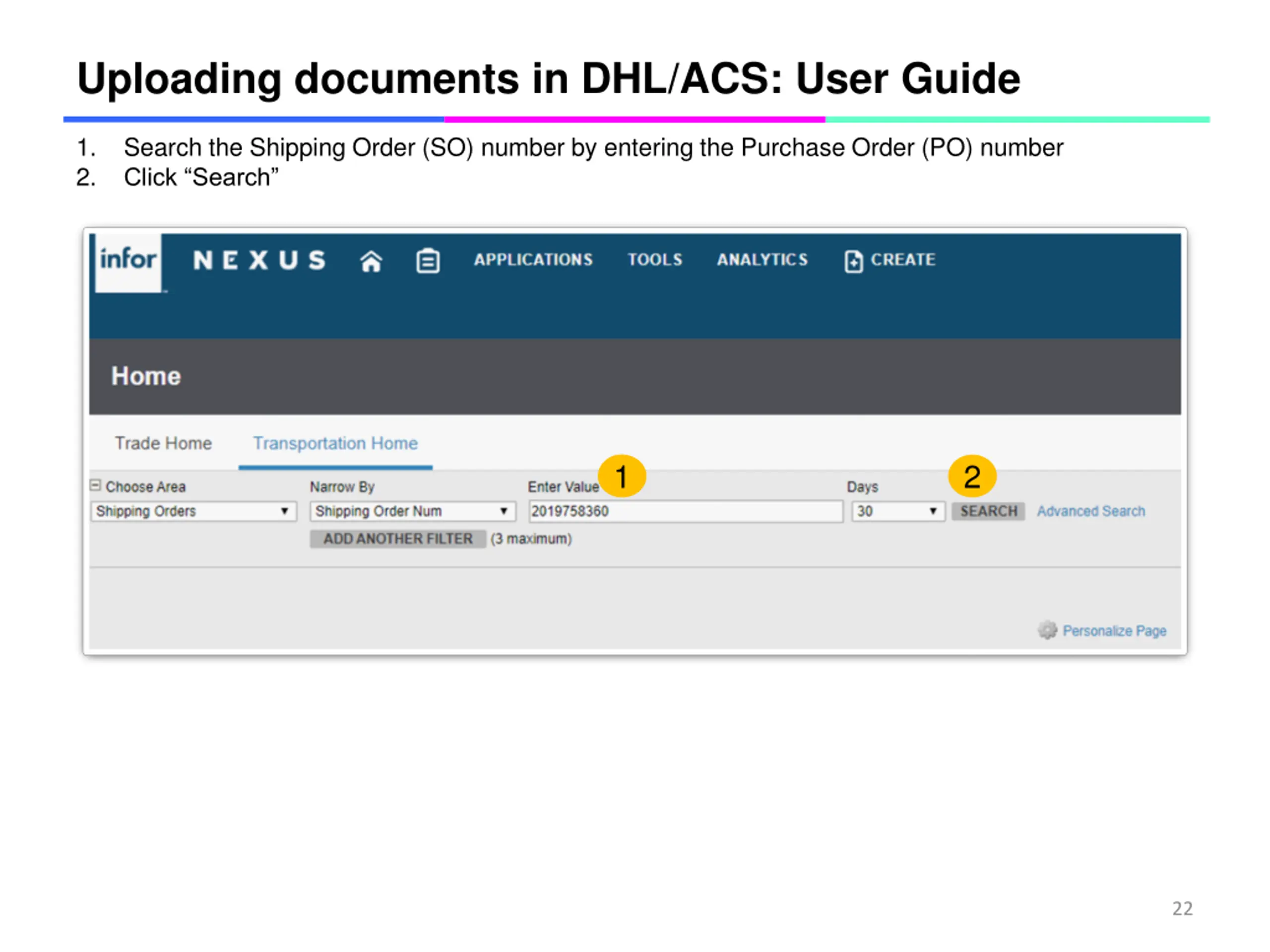Open the Advanced Search link
The image size is (1270, 952).
pos(1090,511)
